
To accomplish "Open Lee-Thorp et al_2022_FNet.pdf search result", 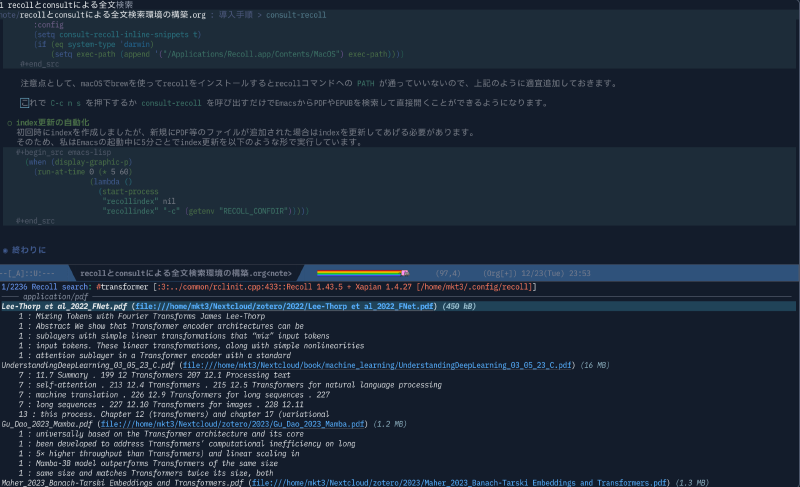I will 64,306.
